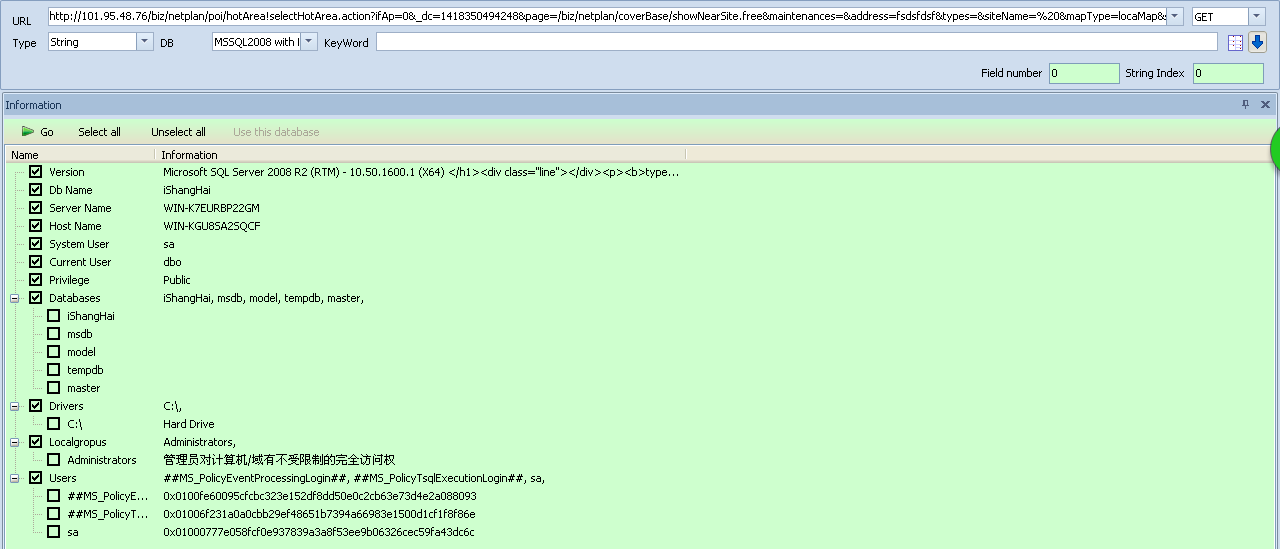This screenshot has width=1280, height=549.
Task: Click into the KeyWord input field
Action: (797, 42)
